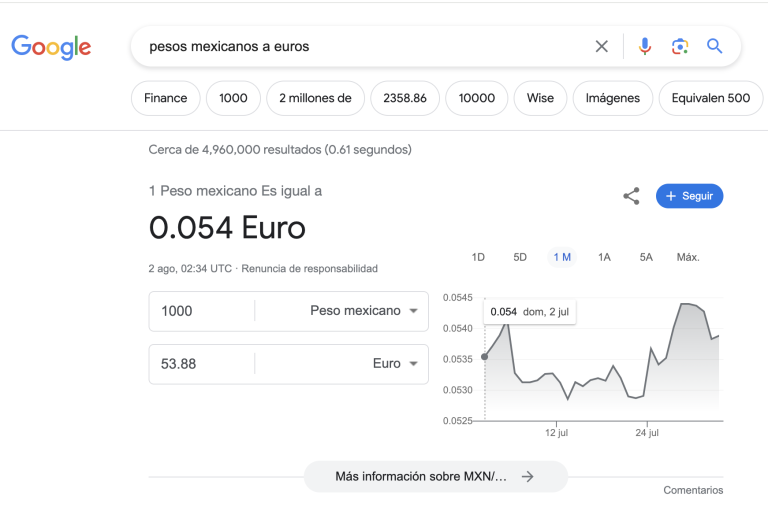Follow the MXN/EUR pair with Seguir
This screenshot has height=529, width=768.
pos(689,197)
